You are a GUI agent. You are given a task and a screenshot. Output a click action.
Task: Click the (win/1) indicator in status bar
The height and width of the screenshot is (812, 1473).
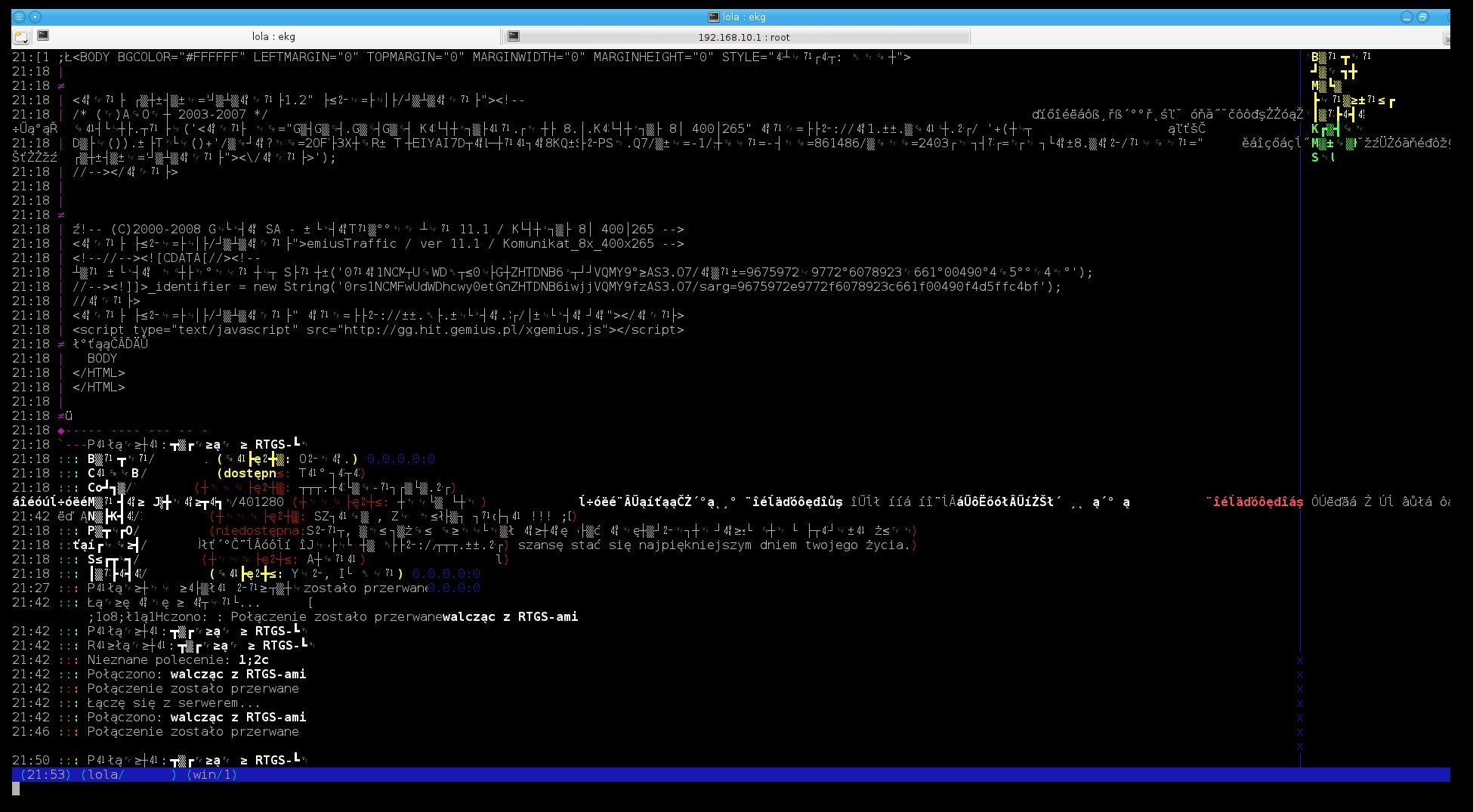212,774
